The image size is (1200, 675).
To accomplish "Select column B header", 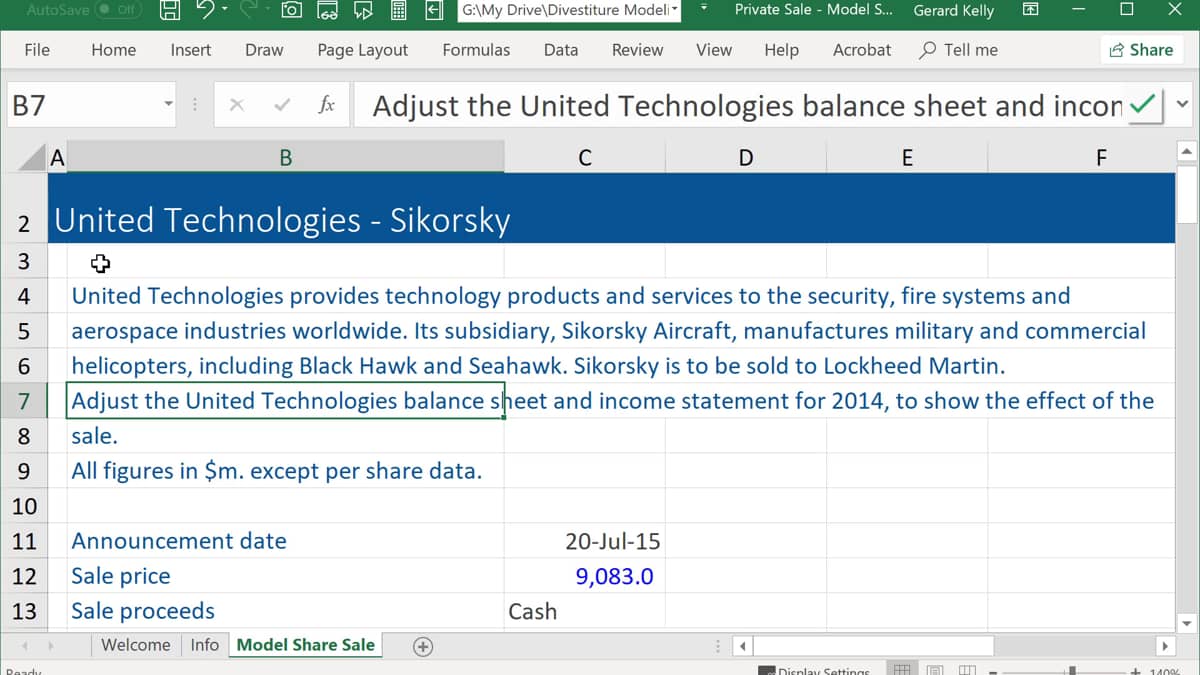I will click(x=286, y=157).
